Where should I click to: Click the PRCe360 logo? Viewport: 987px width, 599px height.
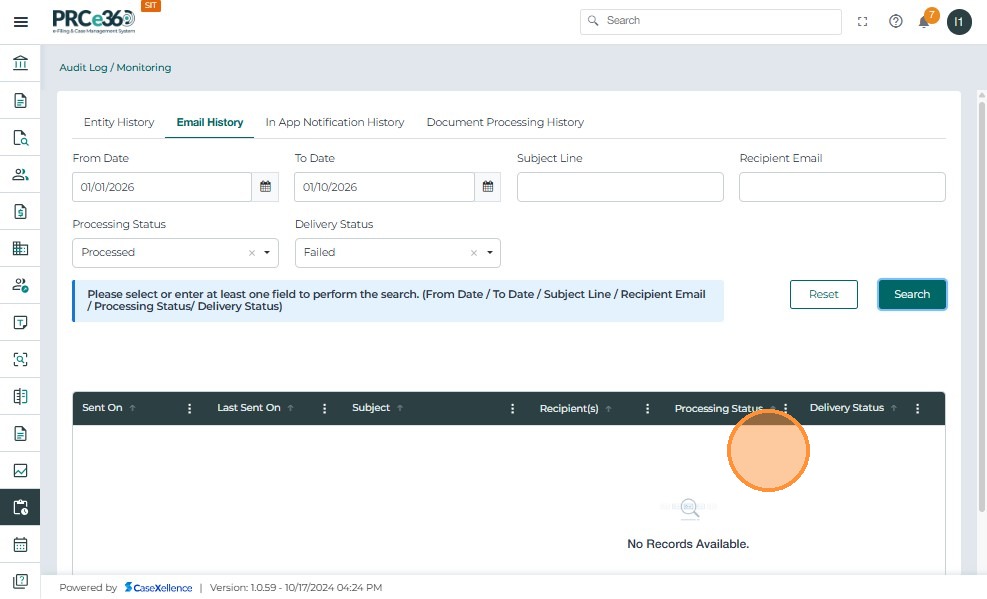pyautogui.click(x=94, y=21)
